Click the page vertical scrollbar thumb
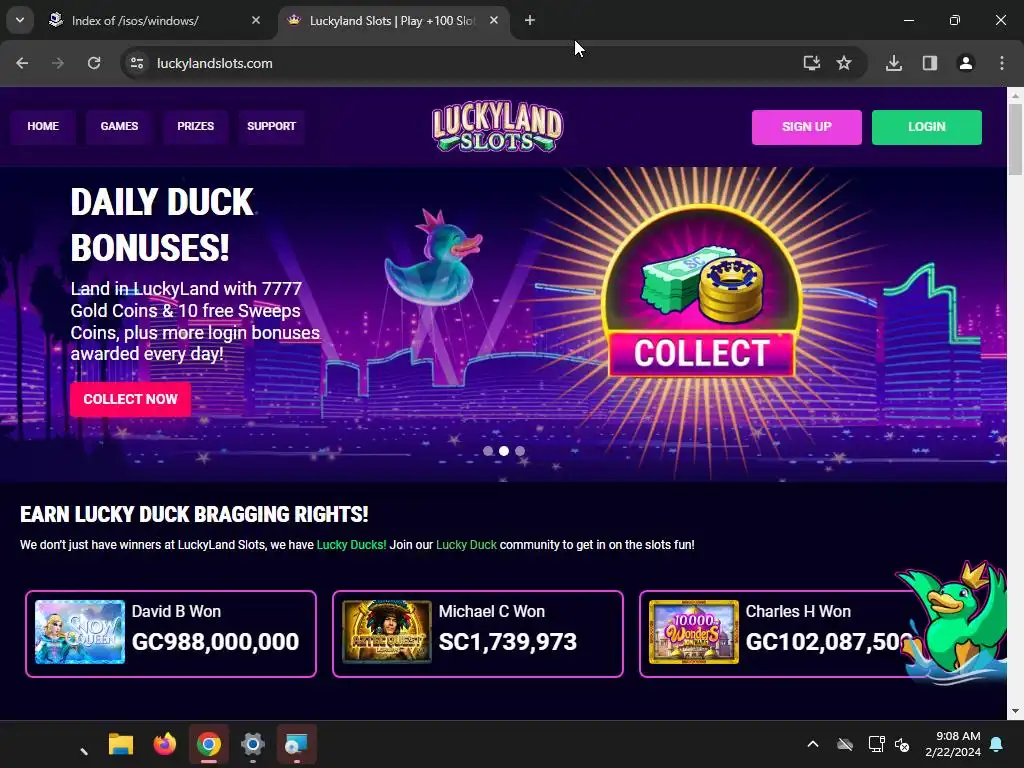 pos(1015,139)
